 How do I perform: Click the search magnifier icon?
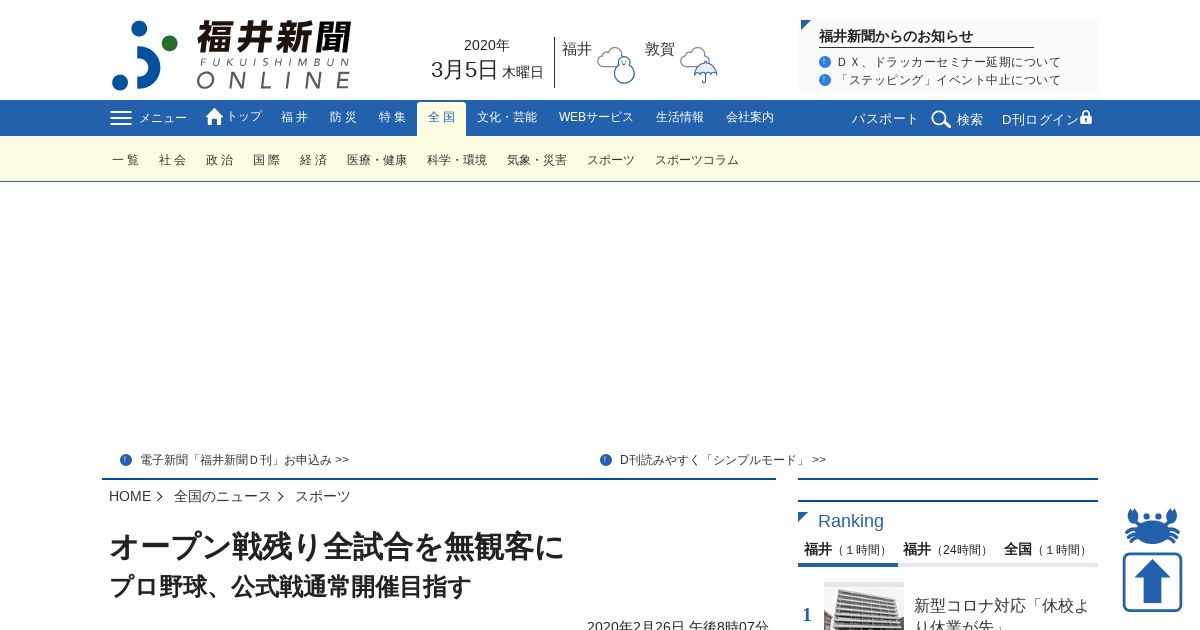[x=941, y=119]
